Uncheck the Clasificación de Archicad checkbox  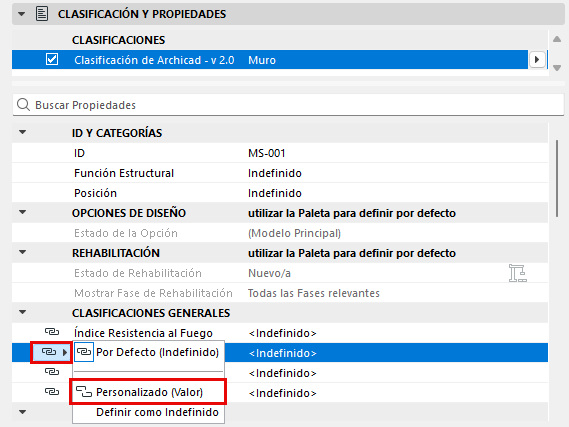(x=52, y=59)
